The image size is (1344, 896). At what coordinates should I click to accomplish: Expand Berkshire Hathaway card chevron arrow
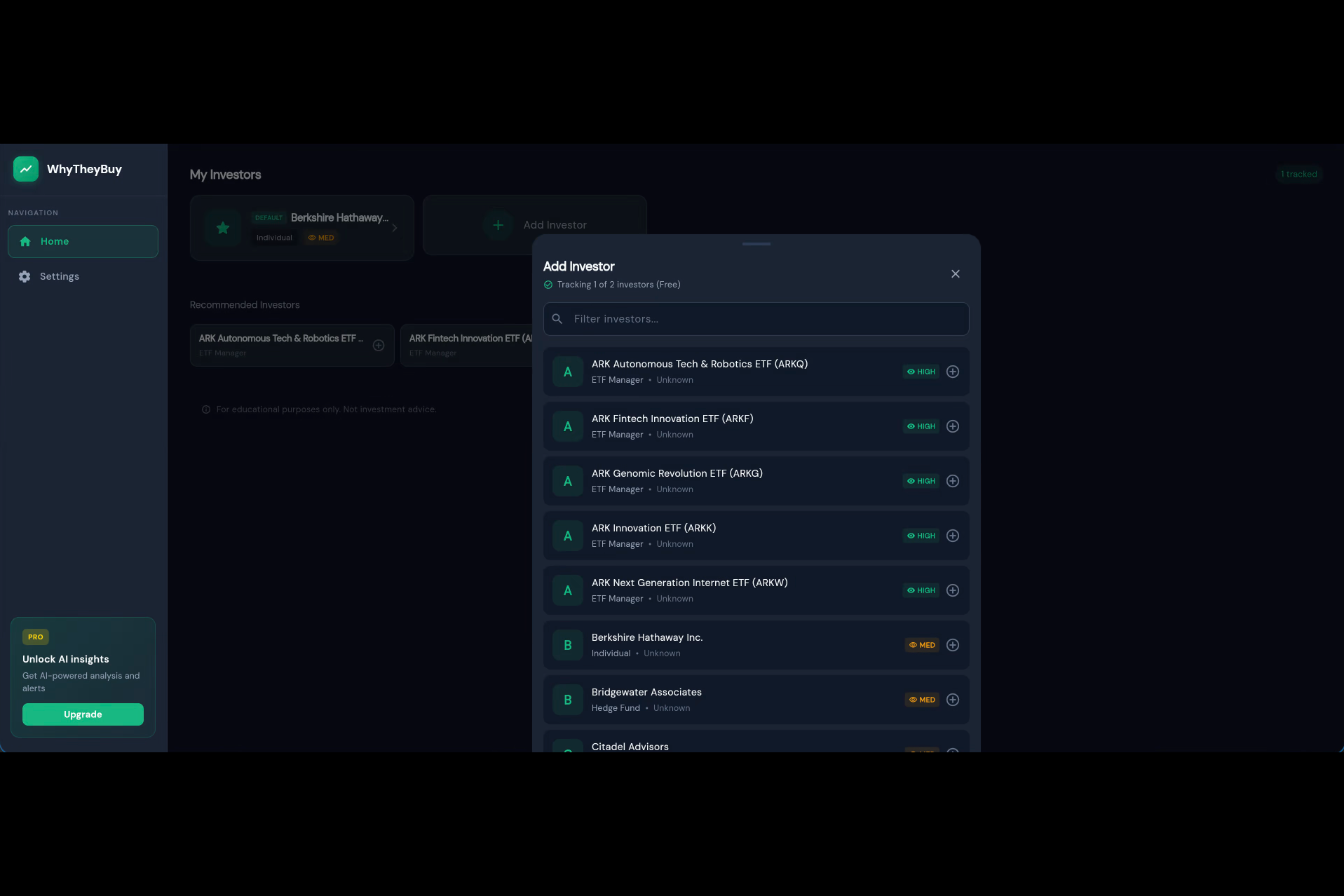tap(395, 228)
